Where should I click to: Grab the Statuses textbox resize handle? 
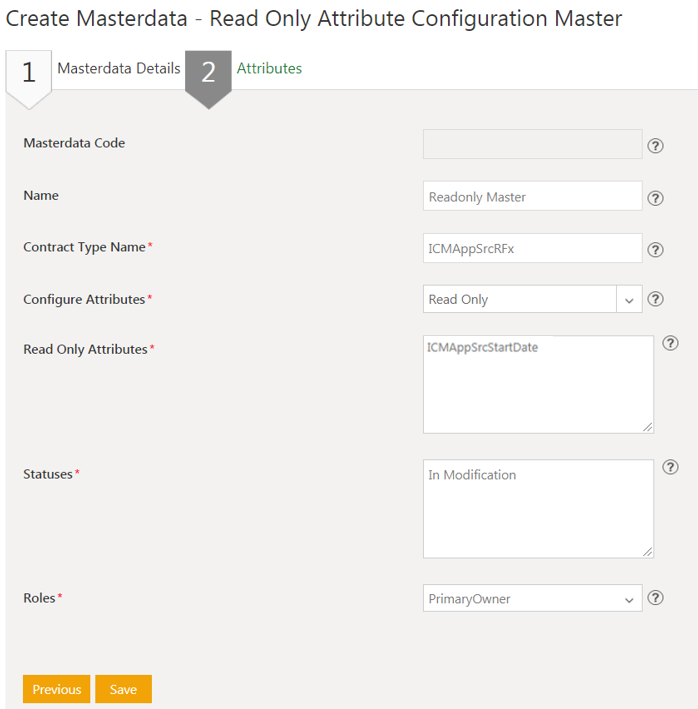[648, 551]
